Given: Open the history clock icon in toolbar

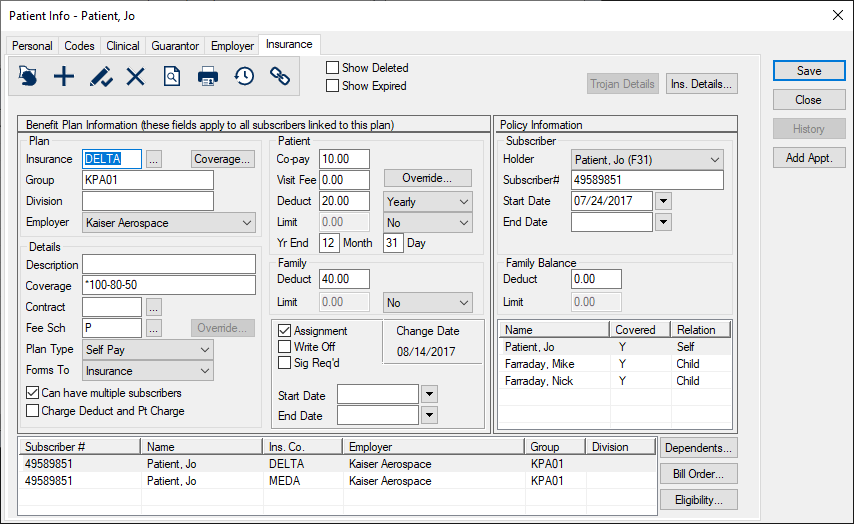Looking at the screenshot, I should click(244, 76).
